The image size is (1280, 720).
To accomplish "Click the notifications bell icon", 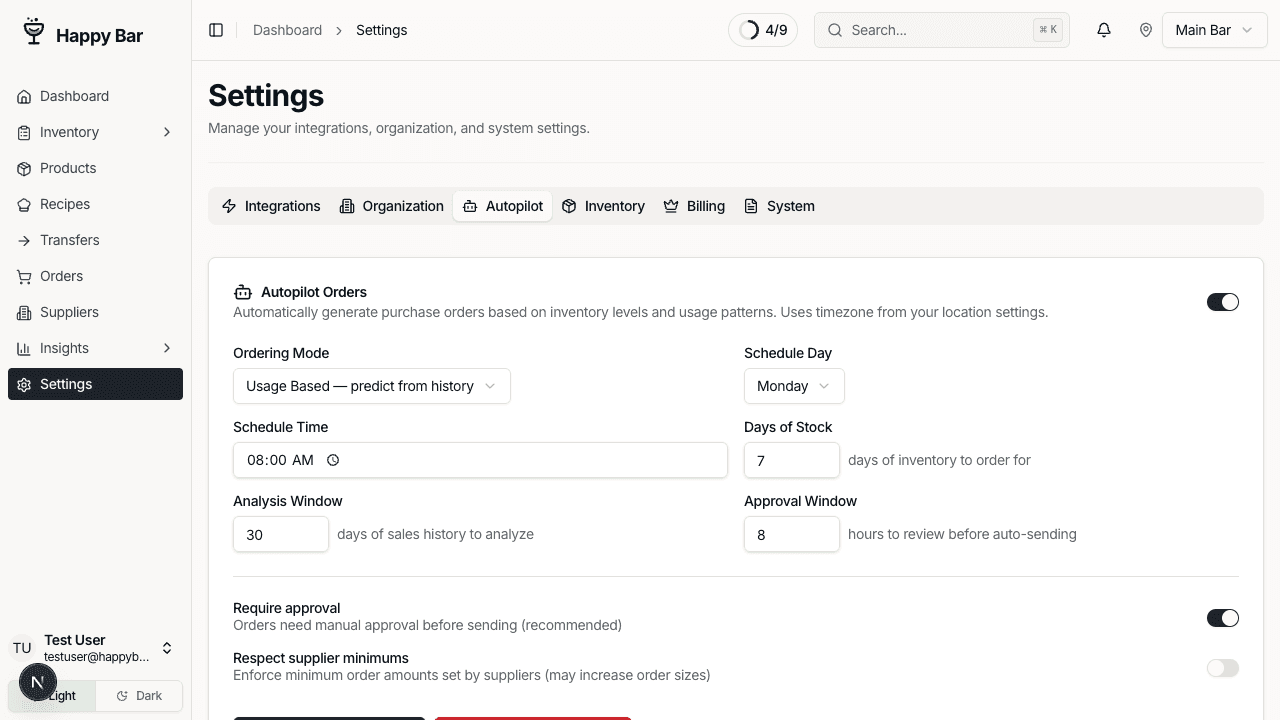I will 1103,30.
